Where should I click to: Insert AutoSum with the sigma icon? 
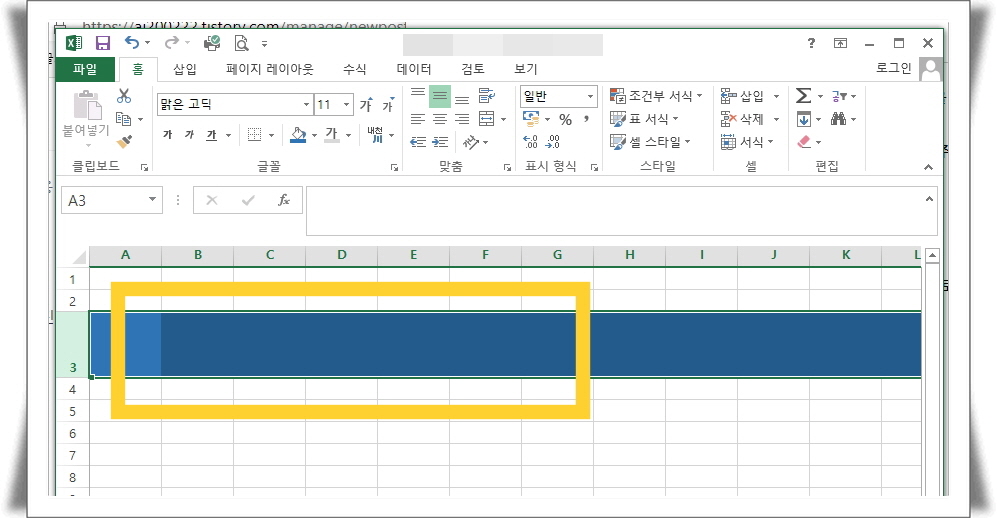(x=803, y=96)
